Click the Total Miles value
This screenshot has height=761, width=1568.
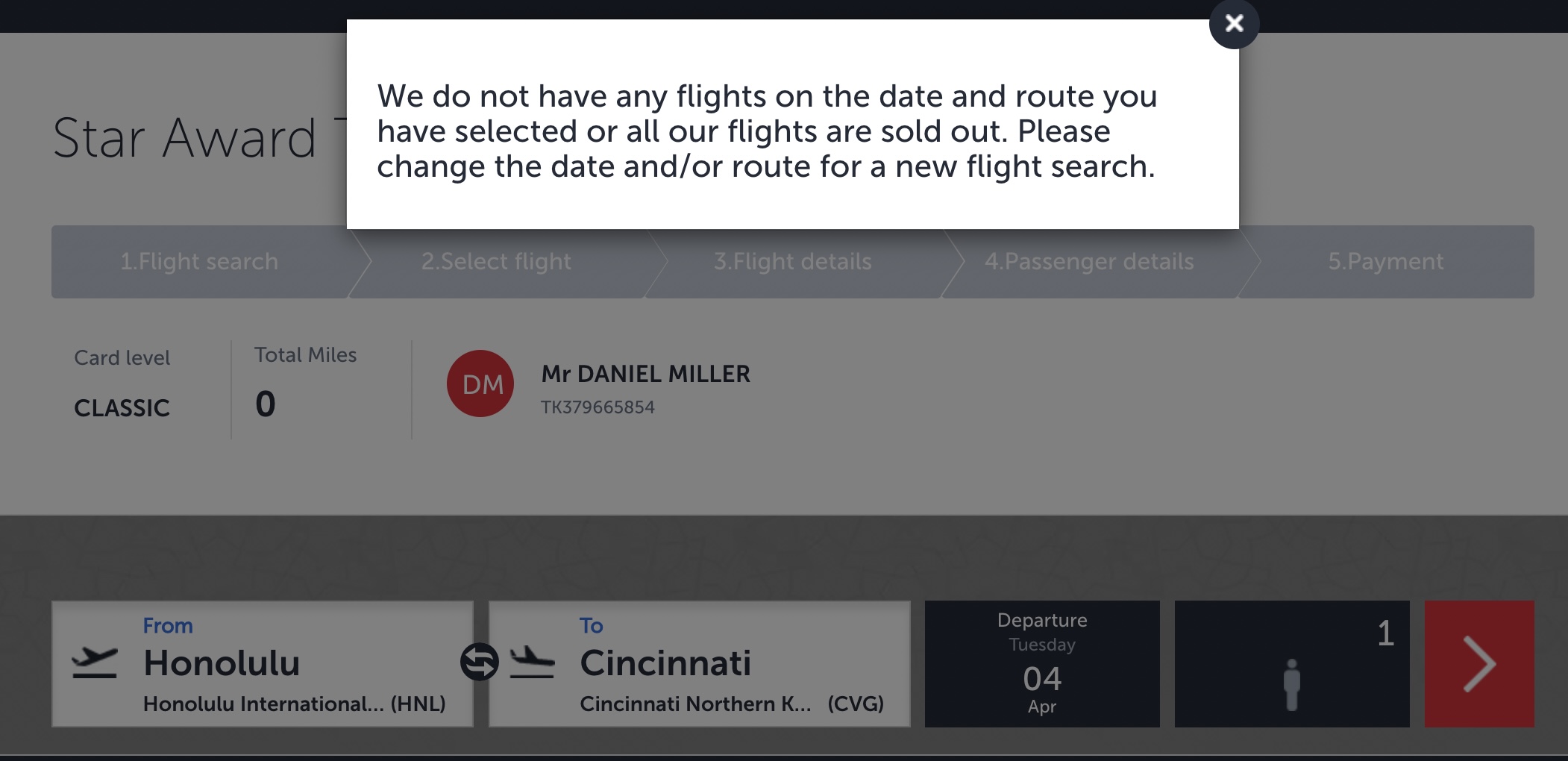point(266,404)
